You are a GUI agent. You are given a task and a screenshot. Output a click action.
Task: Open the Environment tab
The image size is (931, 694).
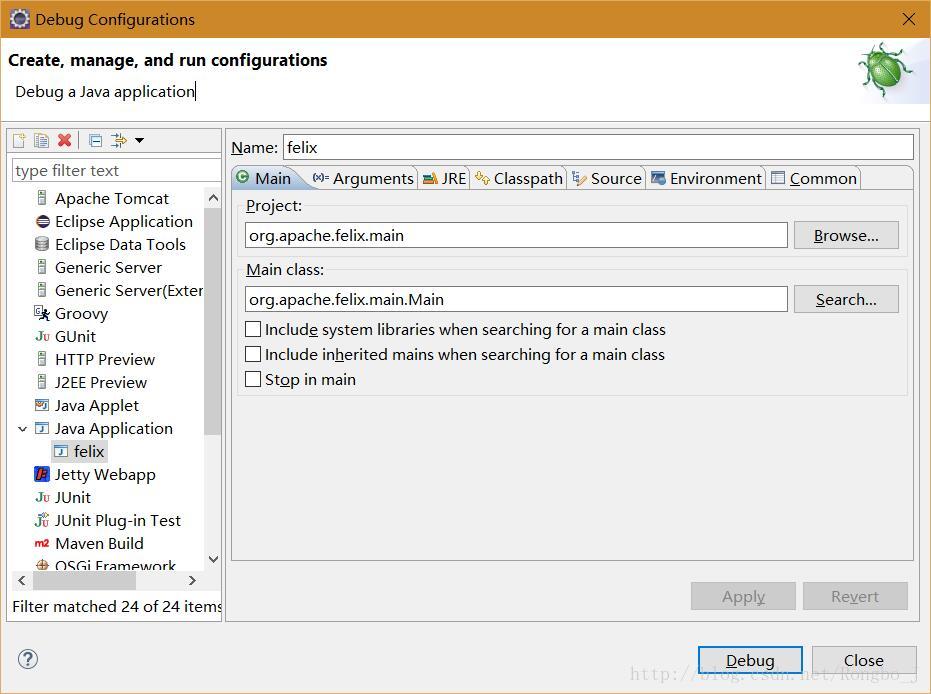pyautogui.click(x=706, y=178)
